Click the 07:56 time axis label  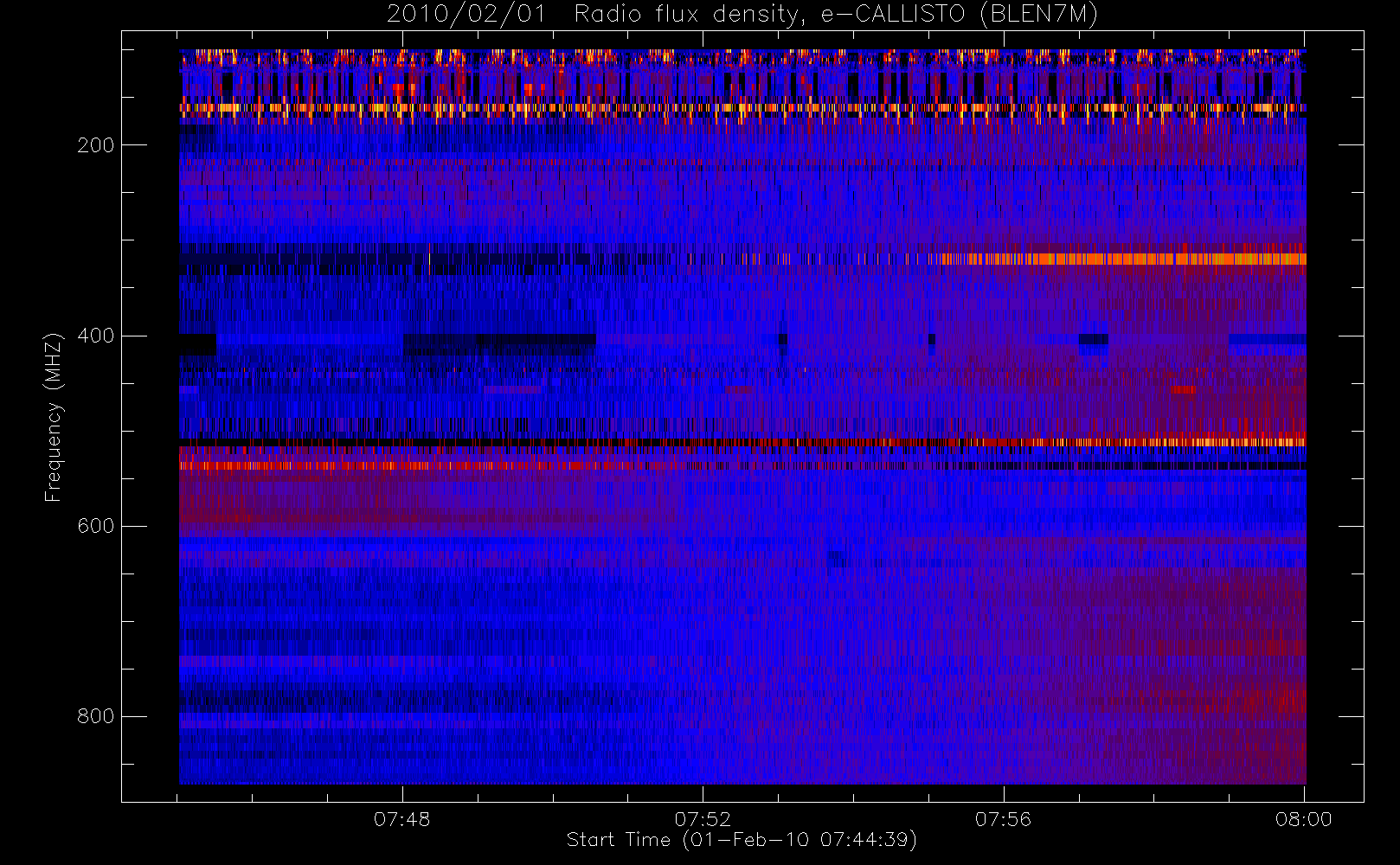coord(1004,818)
